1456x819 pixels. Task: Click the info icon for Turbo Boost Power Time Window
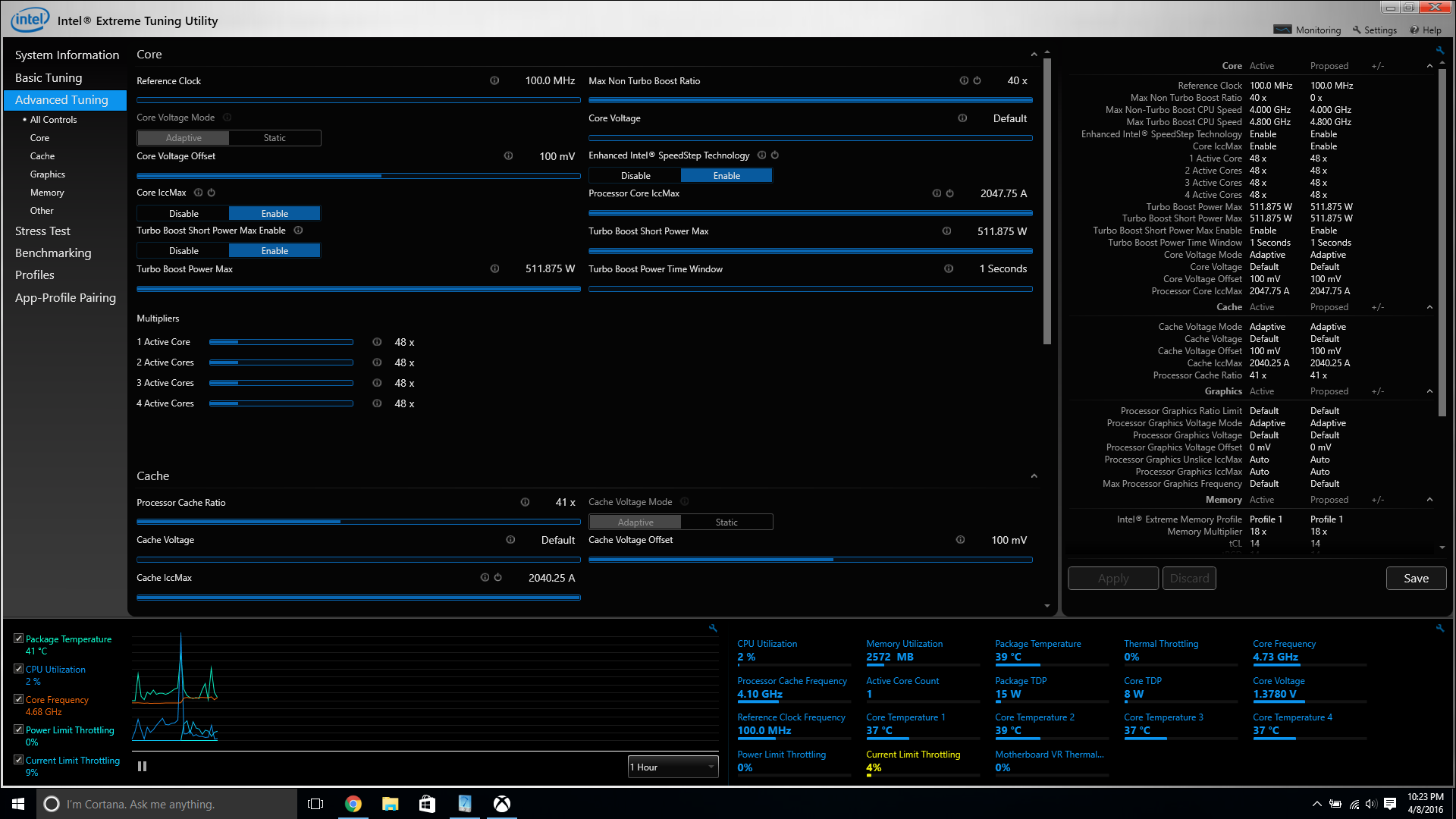(x=949, y=269)
